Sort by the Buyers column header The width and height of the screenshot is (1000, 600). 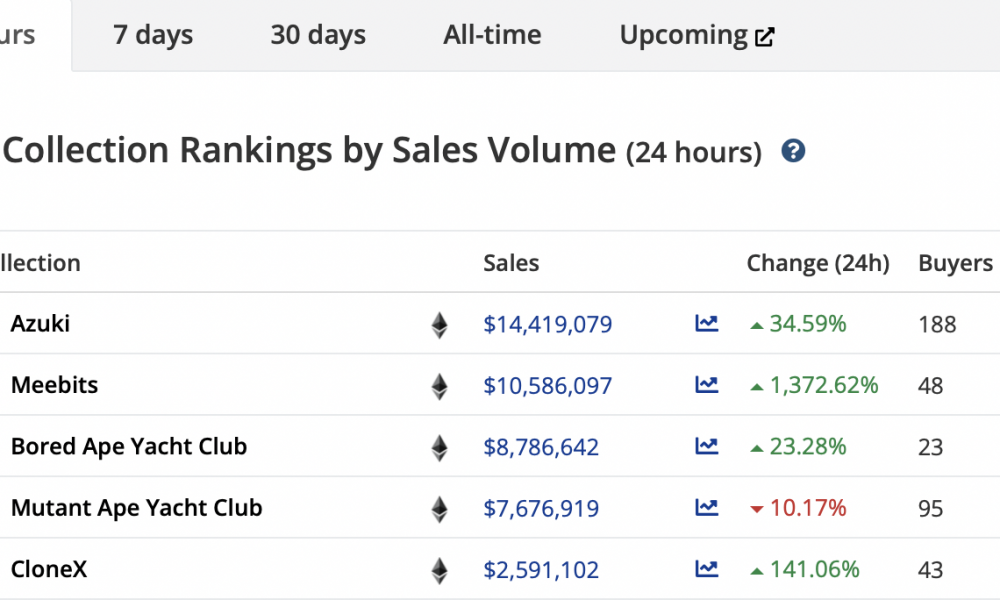[955, 263]
